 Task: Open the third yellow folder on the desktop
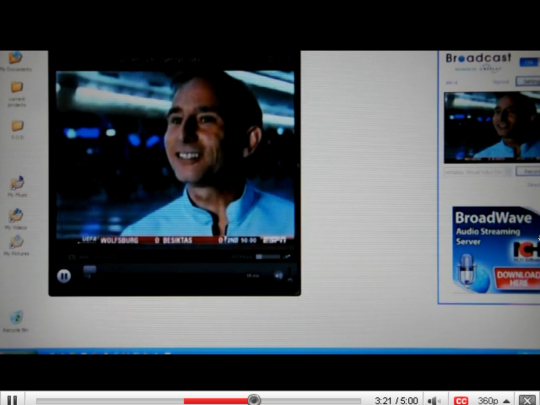coord(17,129)
